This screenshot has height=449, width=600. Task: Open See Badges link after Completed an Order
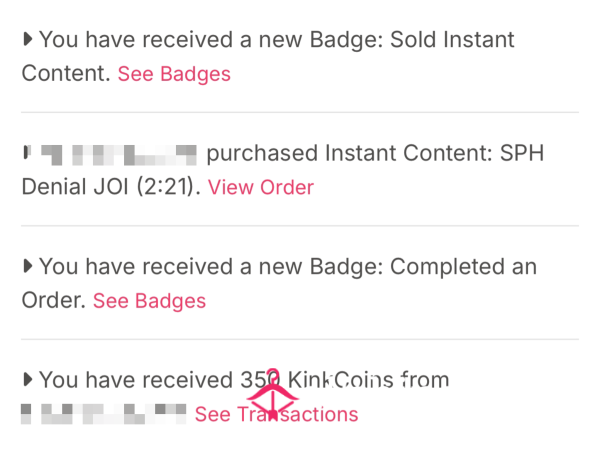tap(149, 300)
